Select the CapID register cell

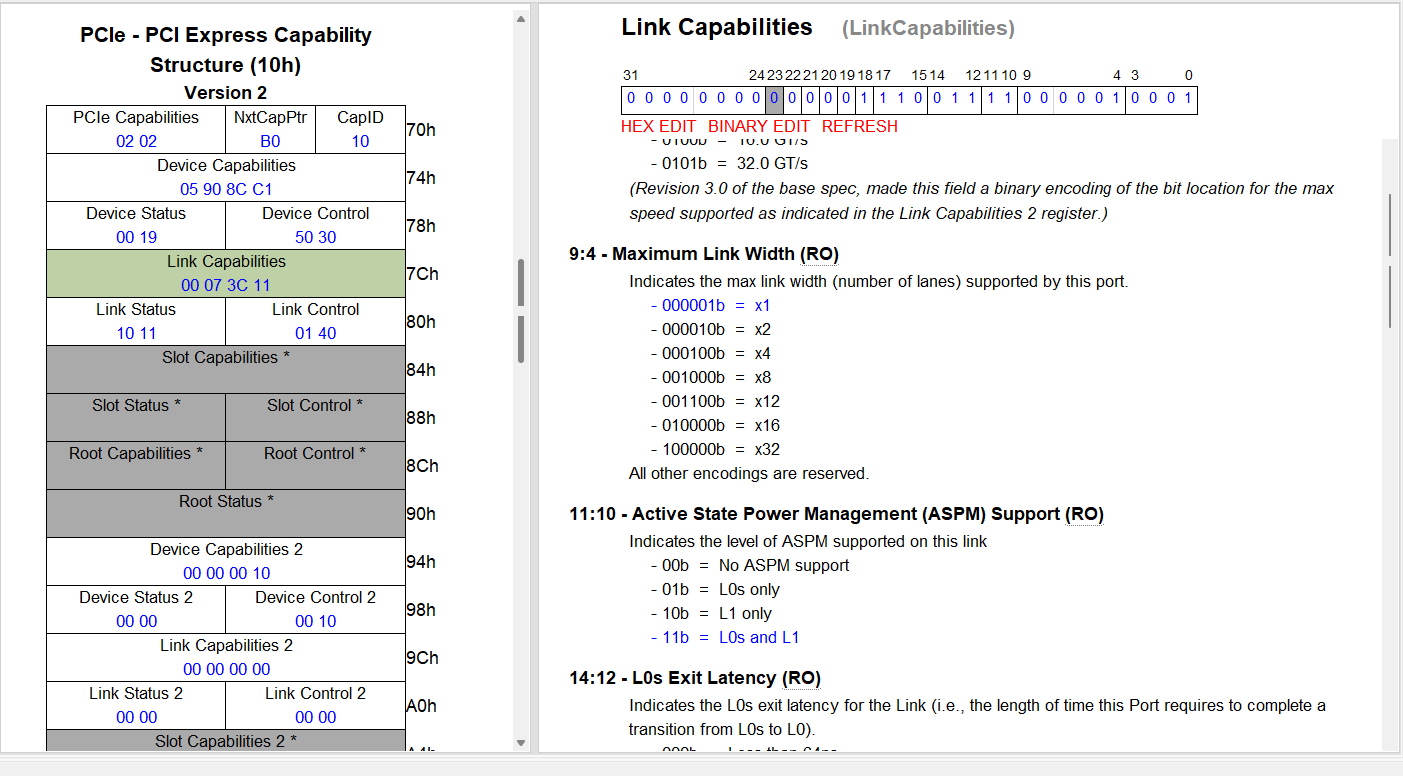[x=360, y=130]
